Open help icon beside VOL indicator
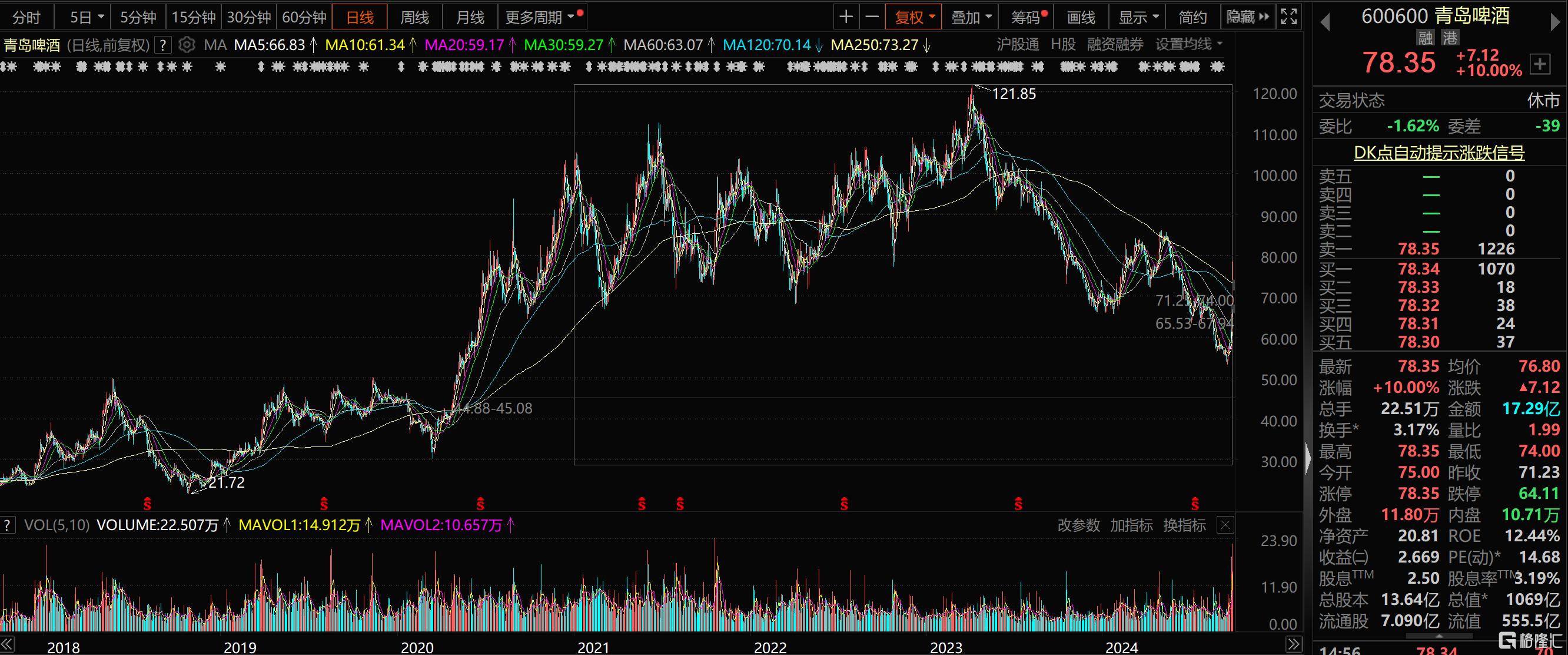 point(7,525)
